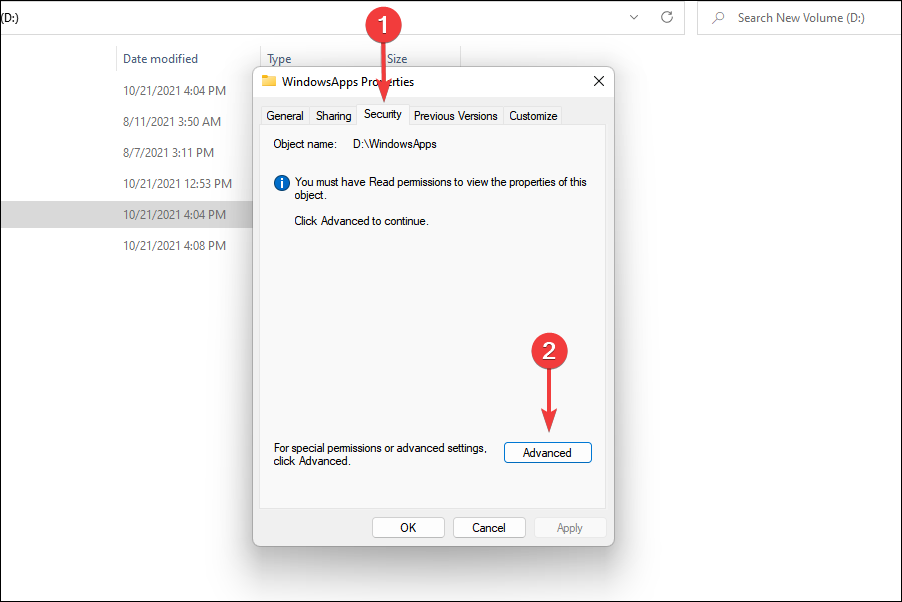Confirm with the OK button
This screenshot has height=602, width=902.
(x=408, y=528)
